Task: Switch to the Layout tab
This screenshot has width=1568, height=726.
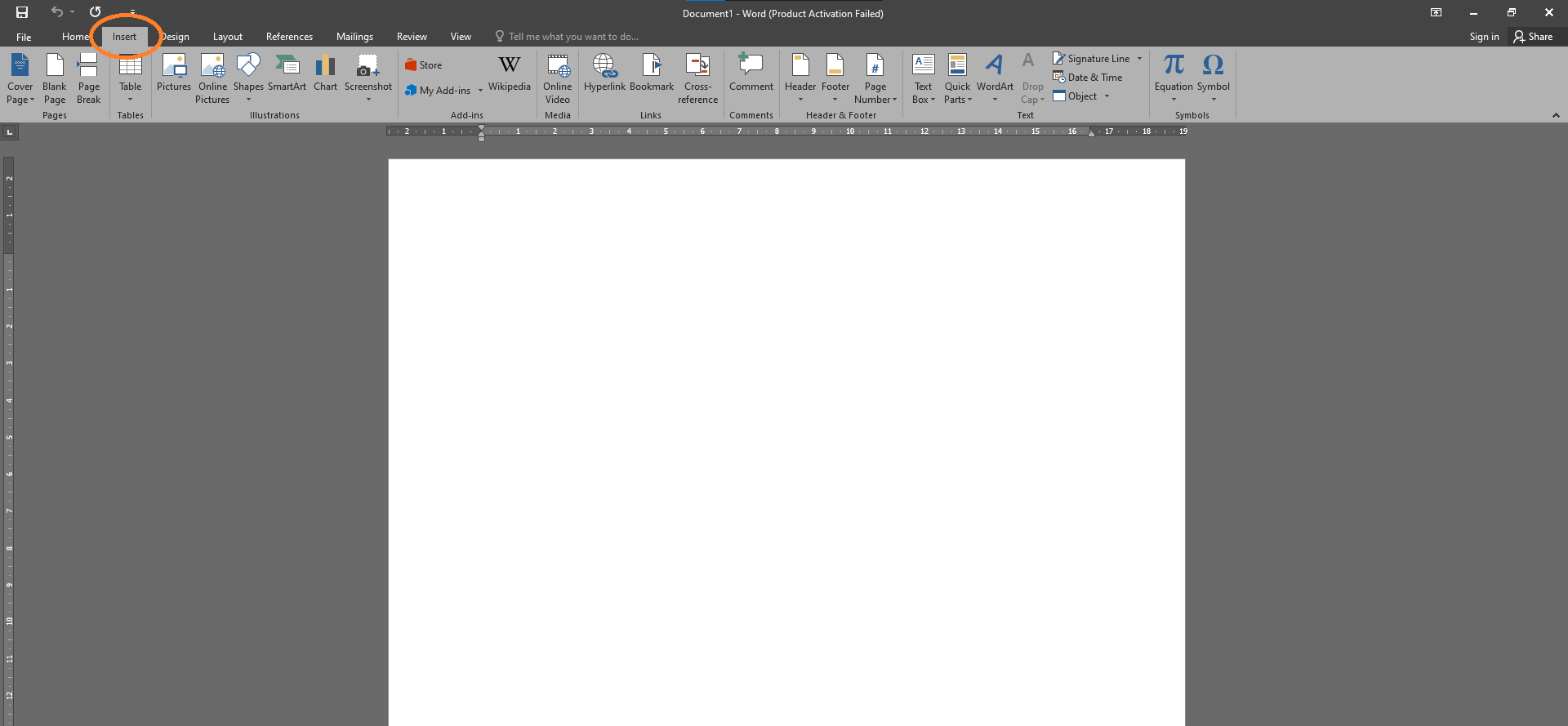Action: (x=227, y=37)
